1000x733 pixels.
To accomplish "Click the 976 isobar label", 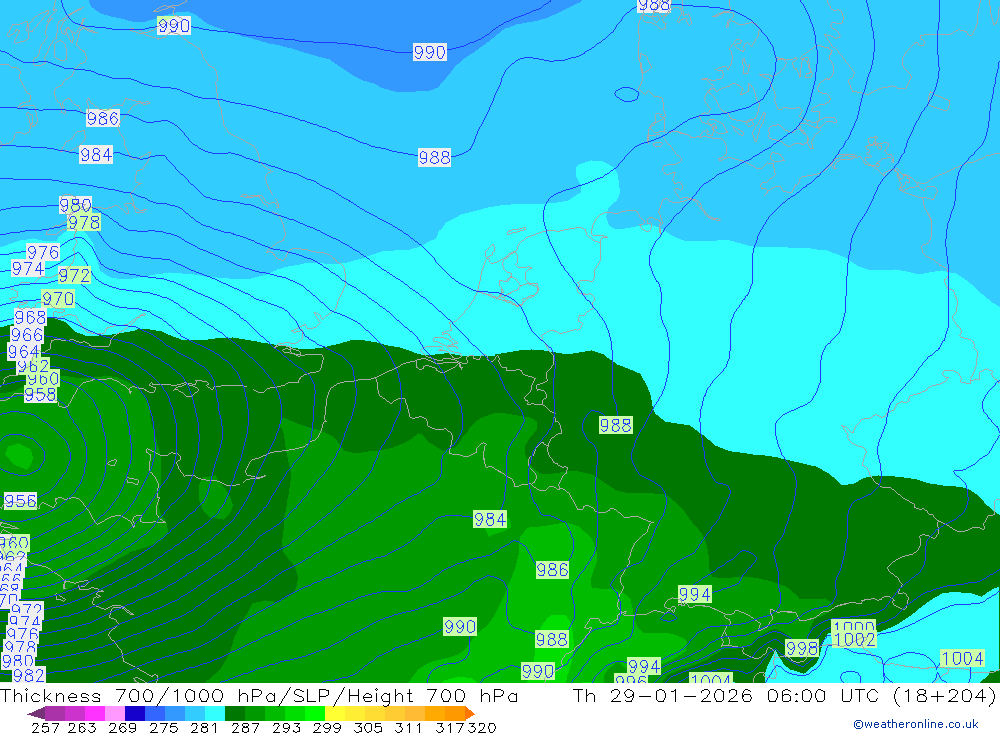I will (43, 252).
